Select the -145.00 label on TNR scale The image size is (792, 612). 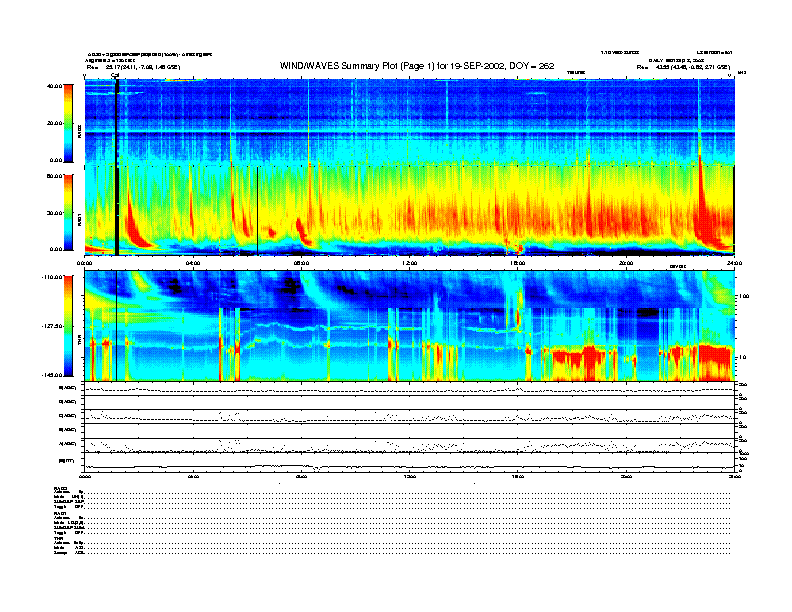(x=52, y=375)
